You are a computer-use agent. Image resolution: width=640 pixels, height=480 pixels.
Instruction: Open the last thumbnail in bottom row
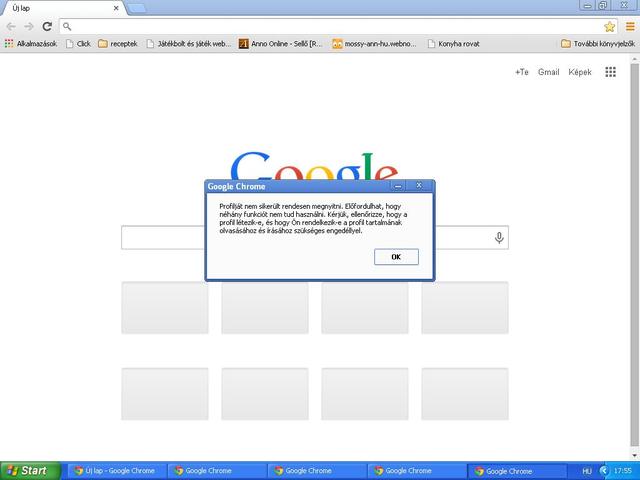pyautogui.click(x=465, y=394)
